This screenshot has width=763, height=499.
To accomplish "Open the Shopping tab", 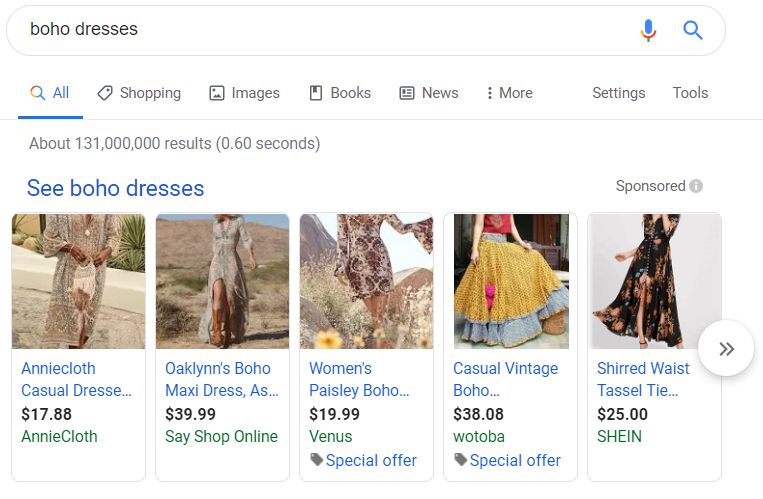I will point(139,93).
